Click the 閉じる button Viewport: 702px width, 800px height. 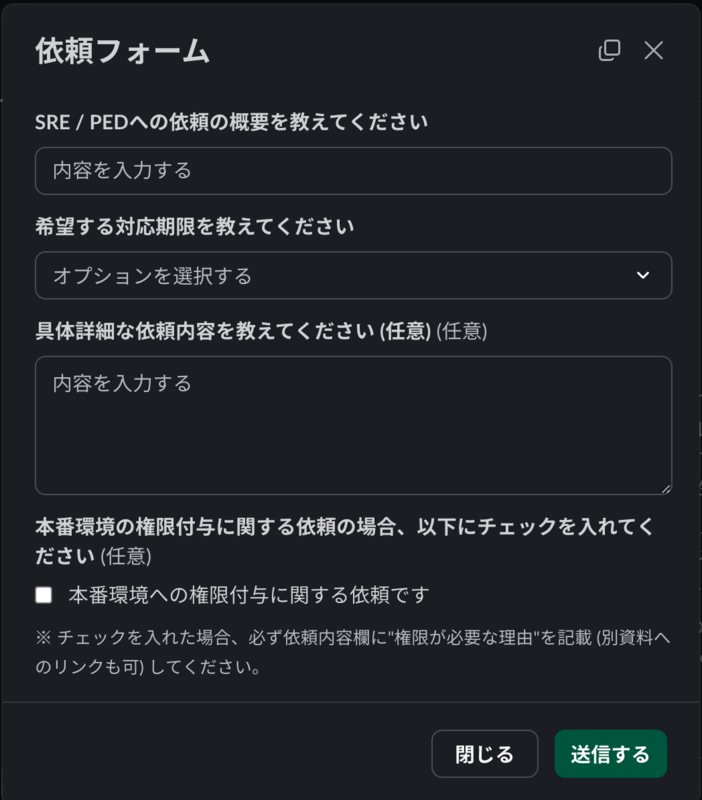(x=484, y=753)
